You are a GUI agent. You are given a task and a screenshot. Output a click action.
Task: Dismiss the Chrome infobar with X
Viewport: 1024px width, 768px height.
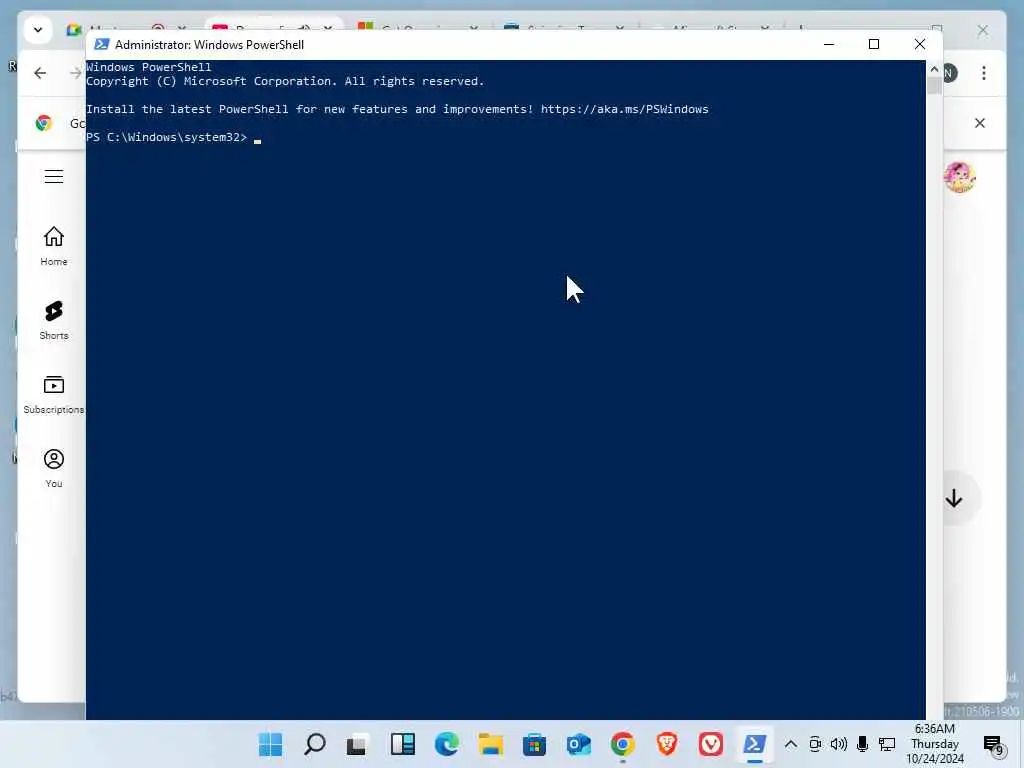(x=980, y=123)
